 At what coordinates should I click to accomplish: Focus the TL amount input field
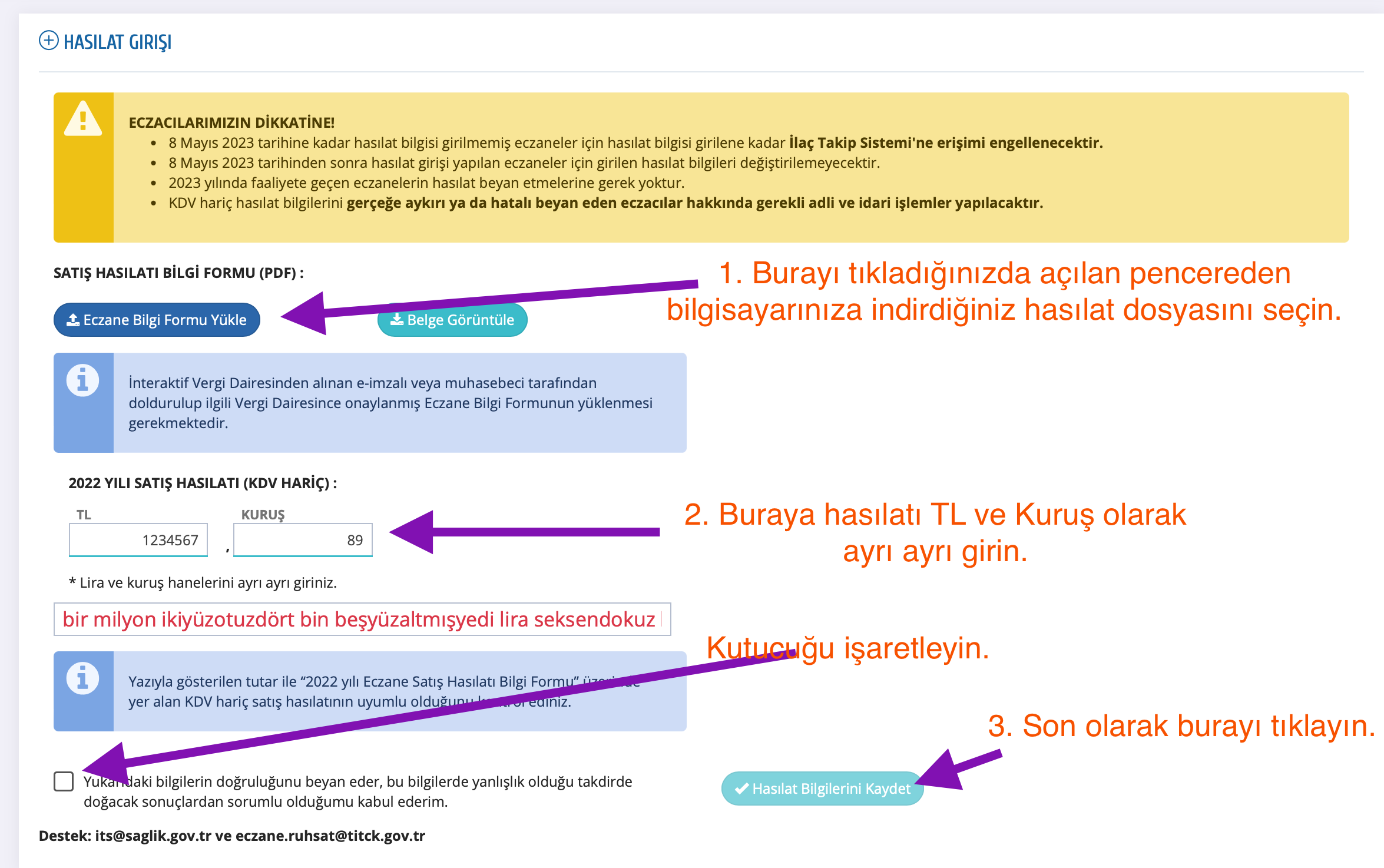pos(138,539)
